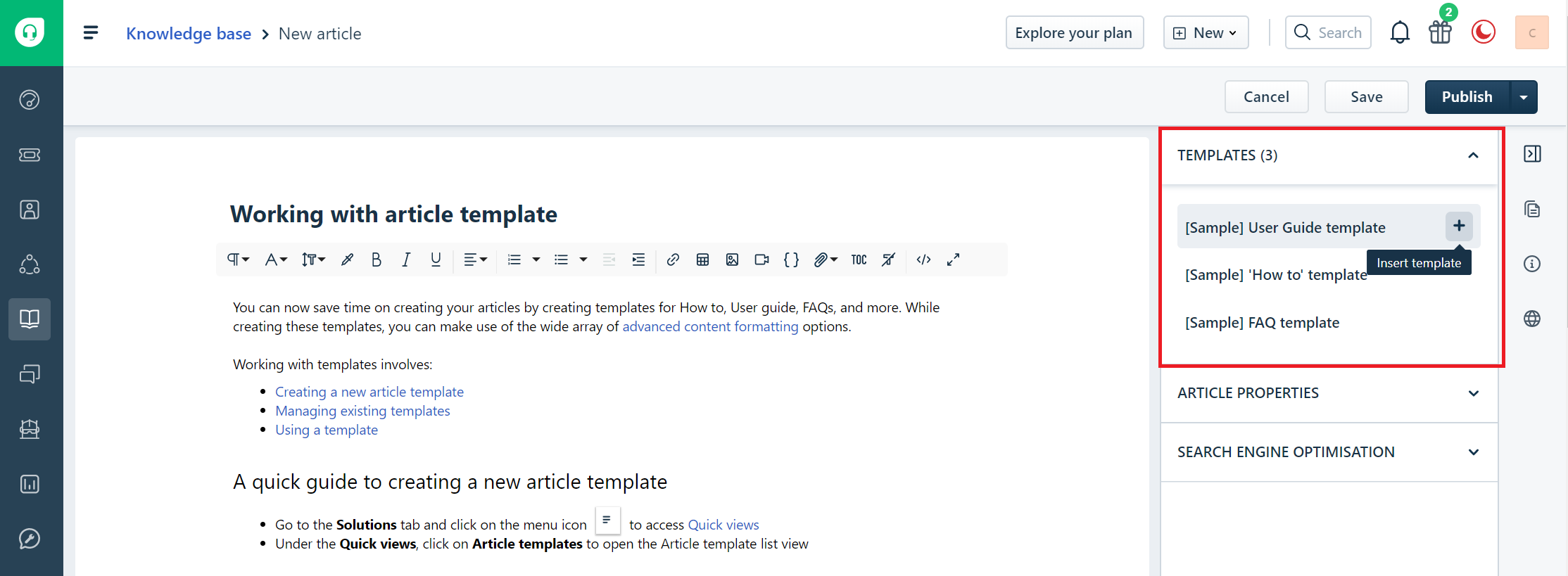Insert a video

click(x=761, y=260)
